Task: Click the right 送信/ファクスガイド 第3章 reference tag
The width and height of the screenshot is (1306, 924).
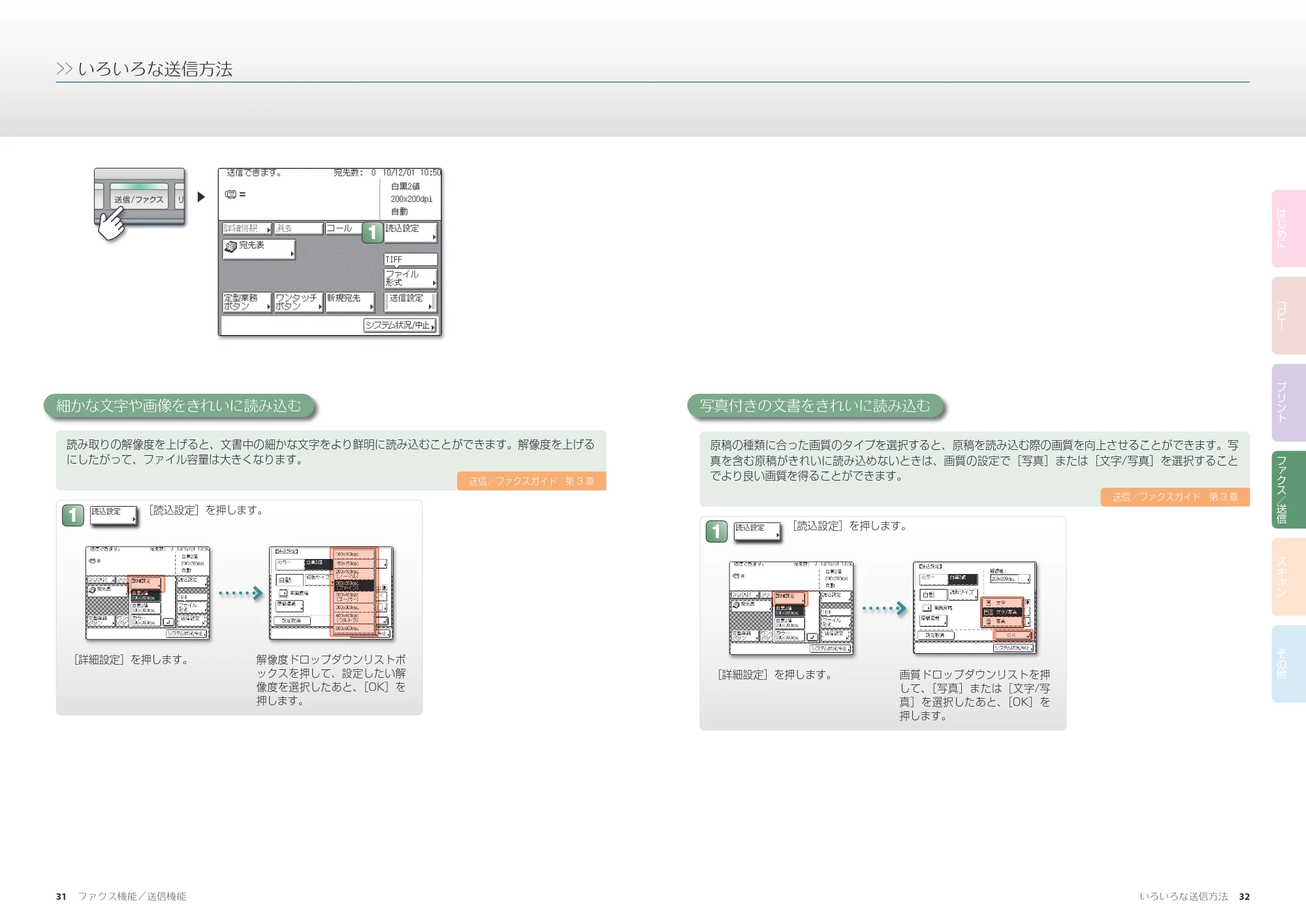Action: pos(1175,497)
